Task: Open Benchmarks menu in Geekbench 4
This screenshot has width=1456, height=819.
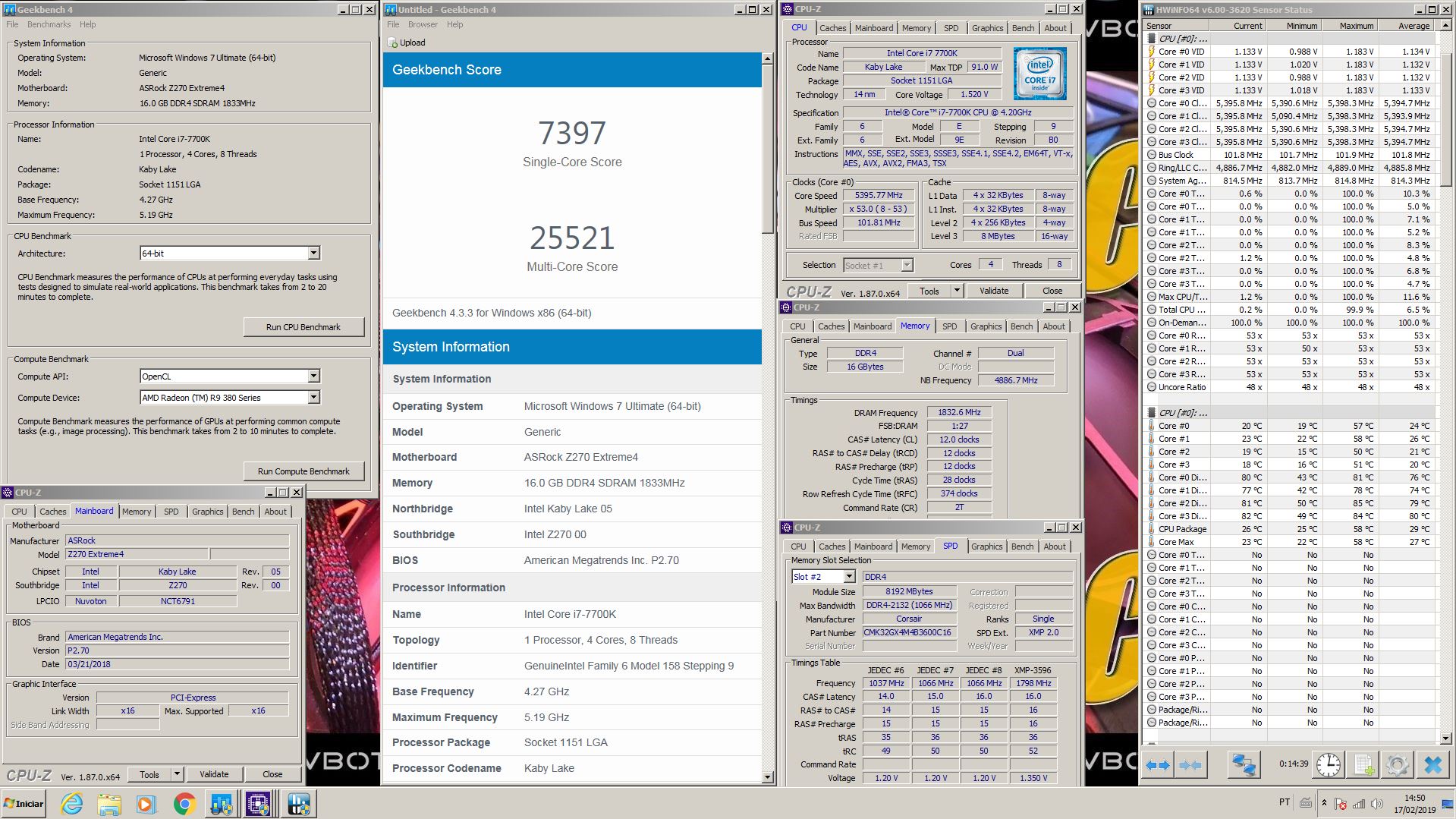Action: pyautogui.click(x=49, y=24)
